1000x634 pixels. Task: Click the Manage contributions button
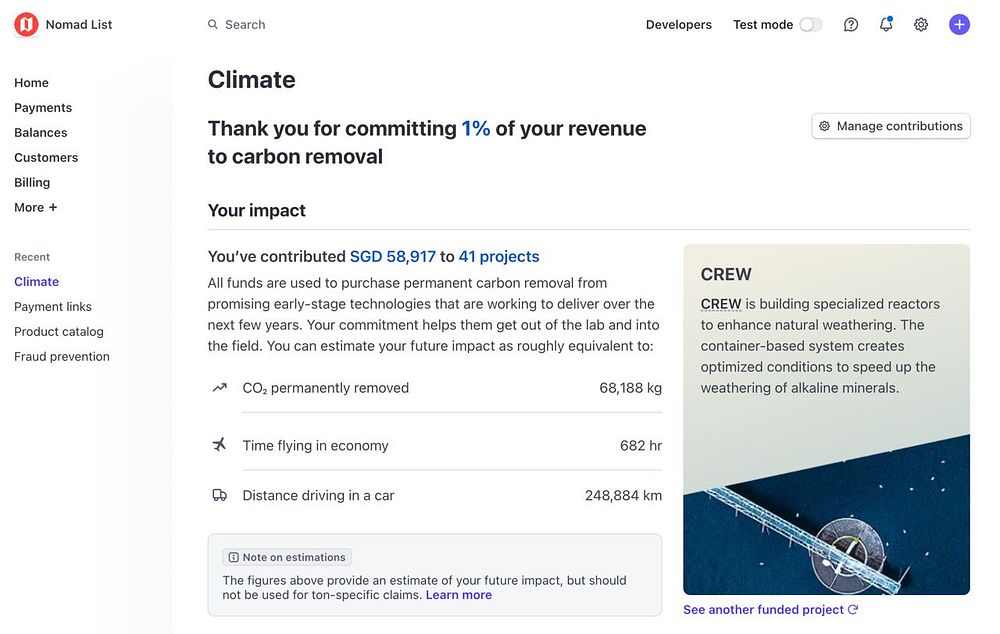[890, 126]
